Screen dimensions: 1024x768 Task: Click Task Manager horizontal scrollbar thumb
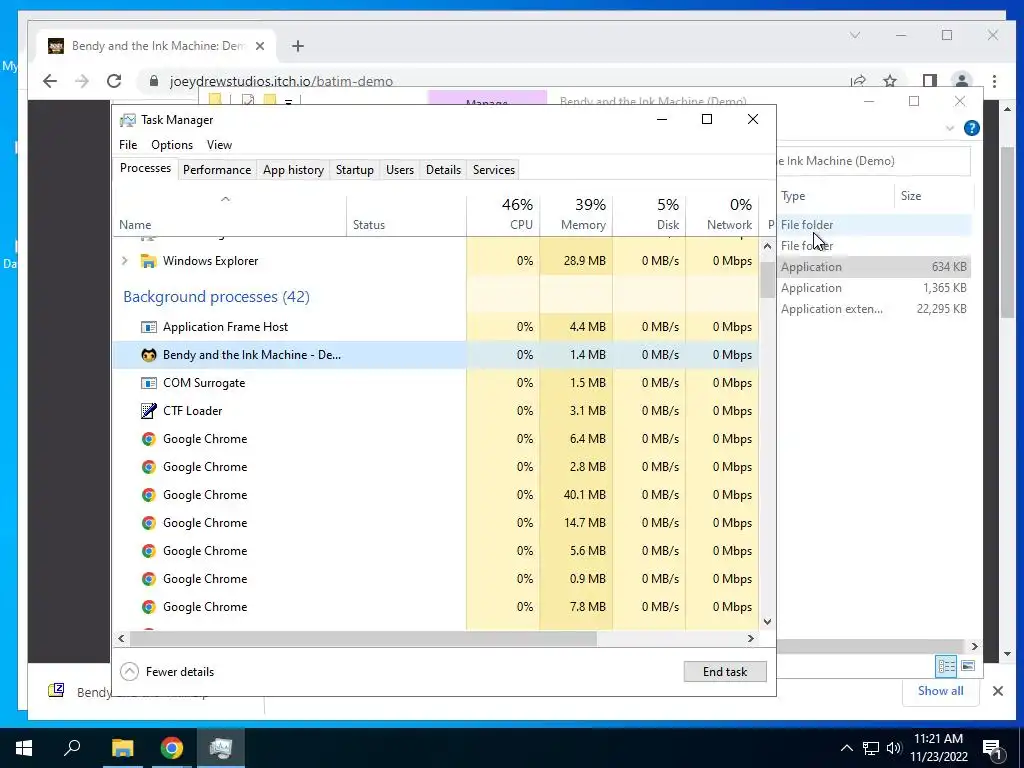point(363,638)
